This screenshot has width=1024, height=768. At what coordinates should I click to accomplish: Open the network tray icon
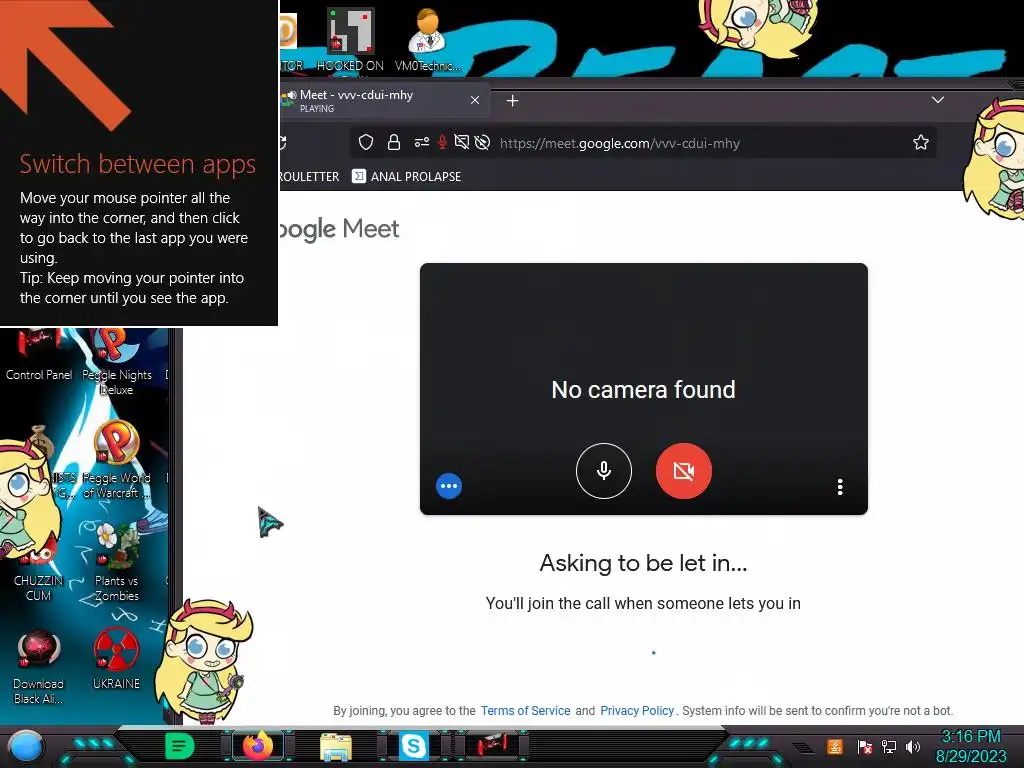click(x=889, y=746)
